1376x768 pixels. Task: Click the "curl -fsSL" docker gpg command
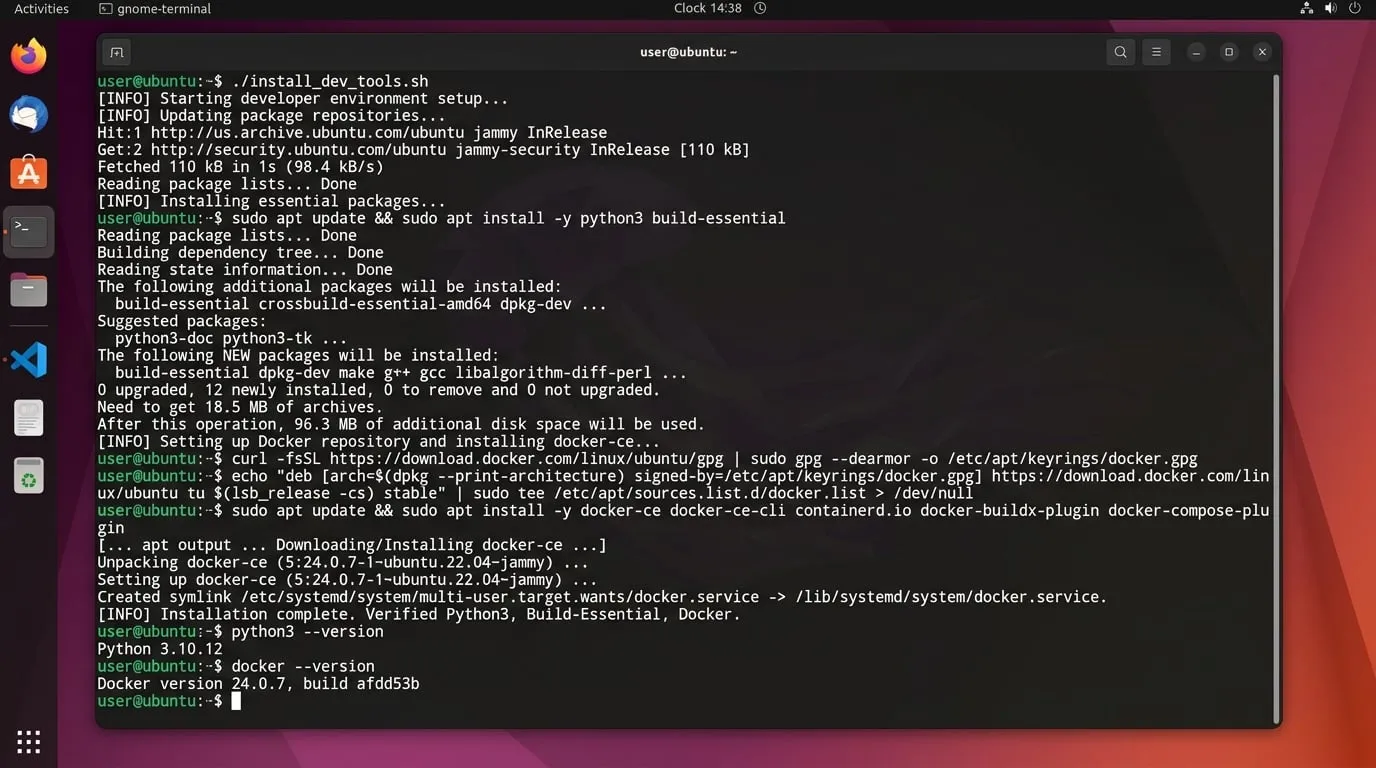647,459
